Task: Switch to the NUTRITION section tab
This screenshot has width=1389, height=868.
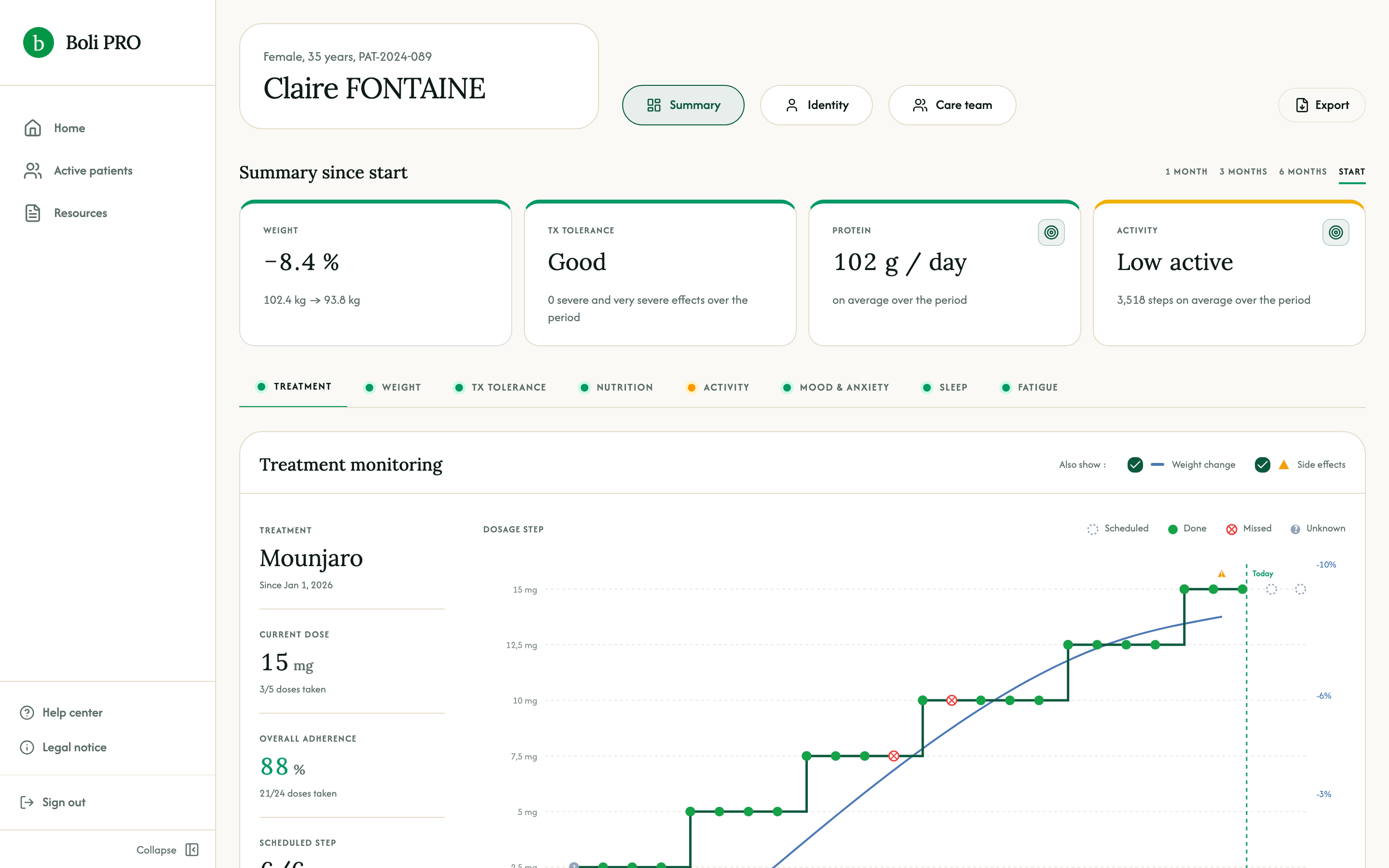Action: [616, 388]
